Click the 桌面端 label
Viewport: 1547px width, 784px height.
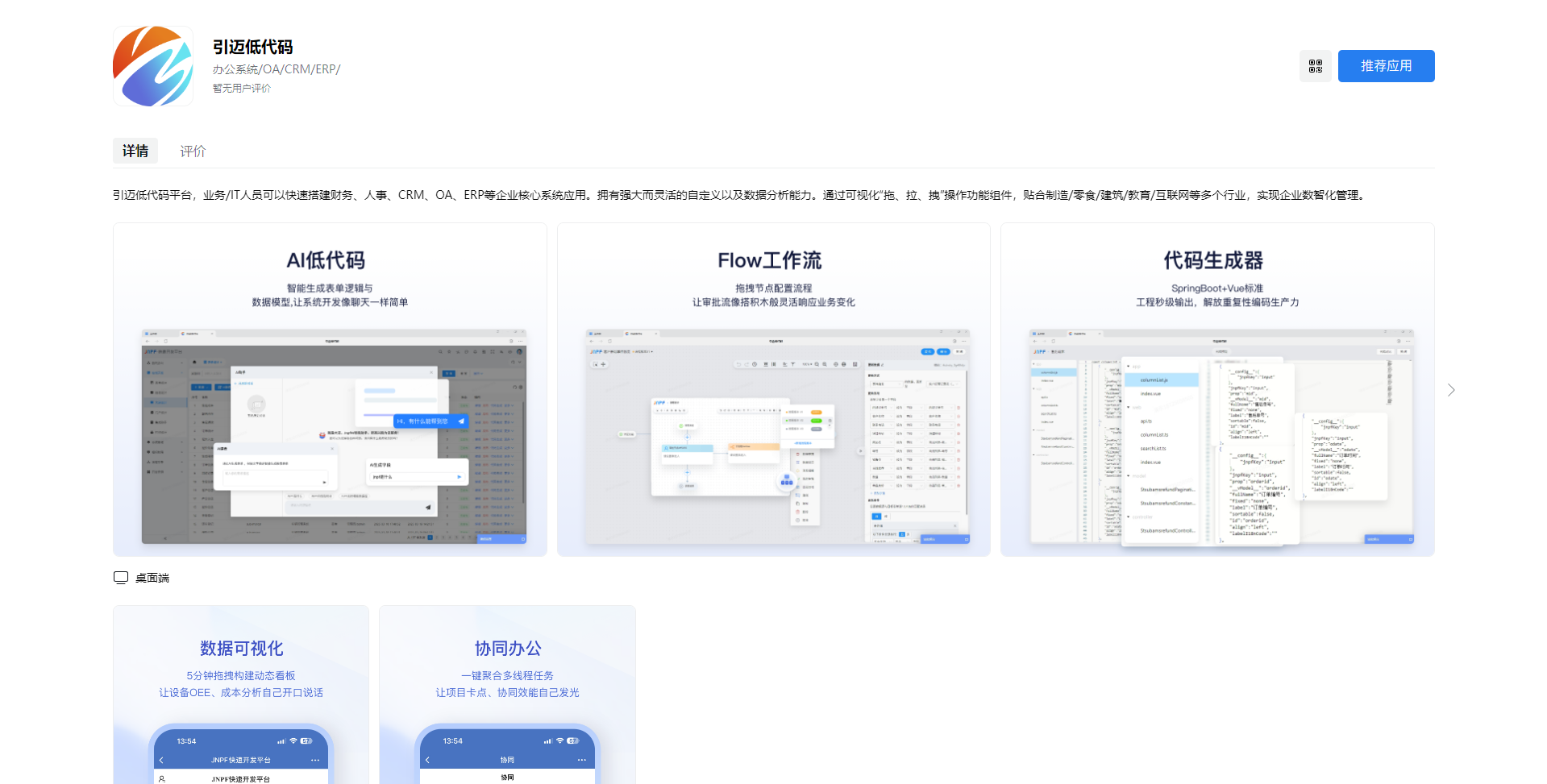(x=152, y=578)
